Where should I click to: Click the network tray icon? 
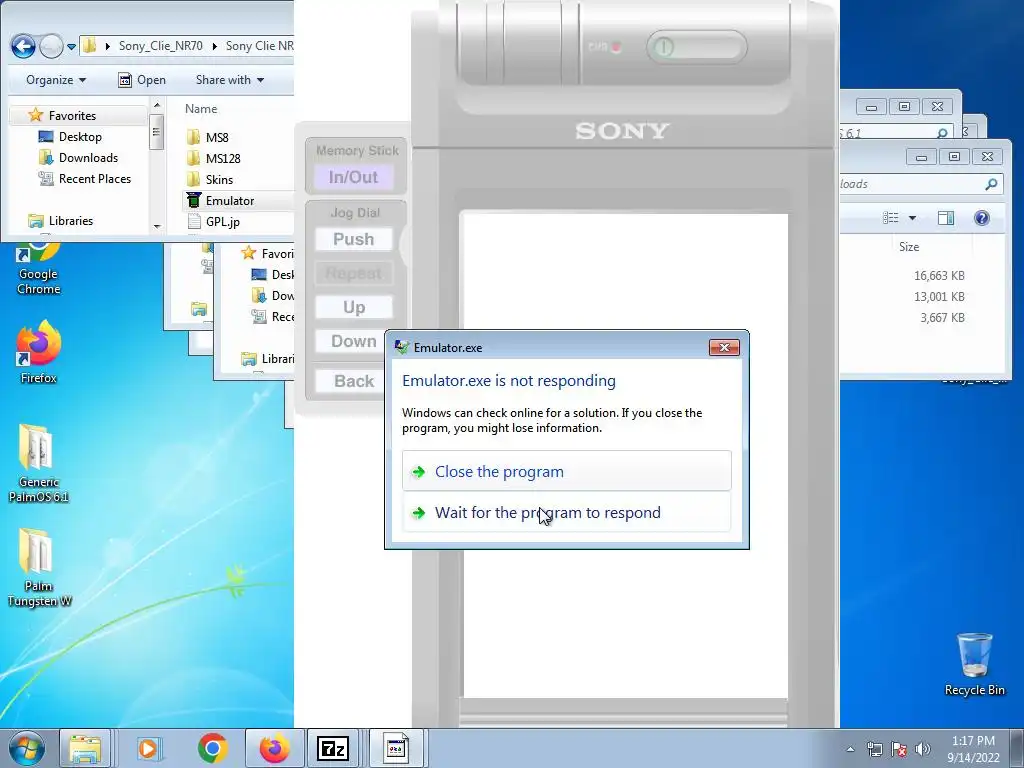874,749
